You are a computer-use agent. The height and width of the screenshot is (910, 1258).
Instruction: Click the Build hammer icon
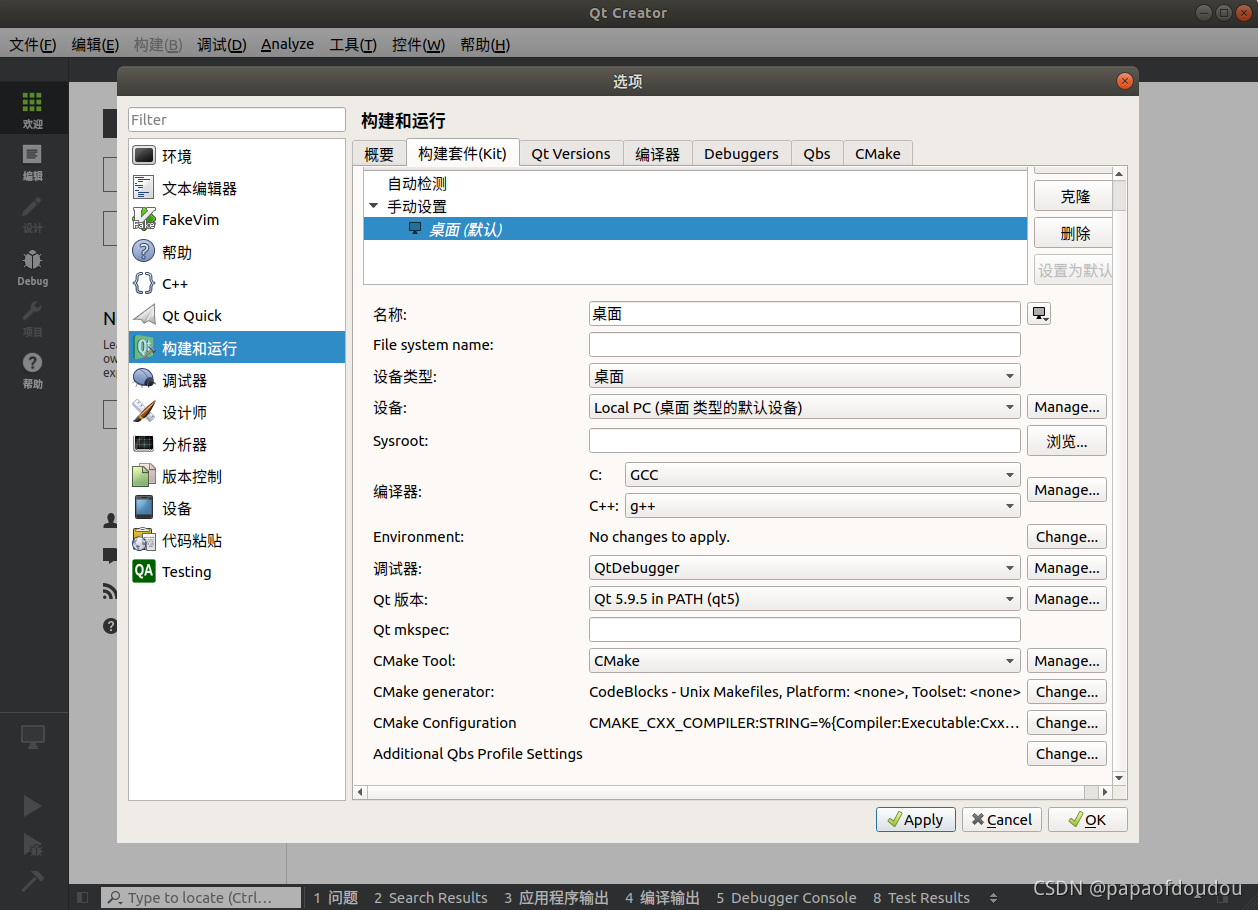(x=33, y=880)
